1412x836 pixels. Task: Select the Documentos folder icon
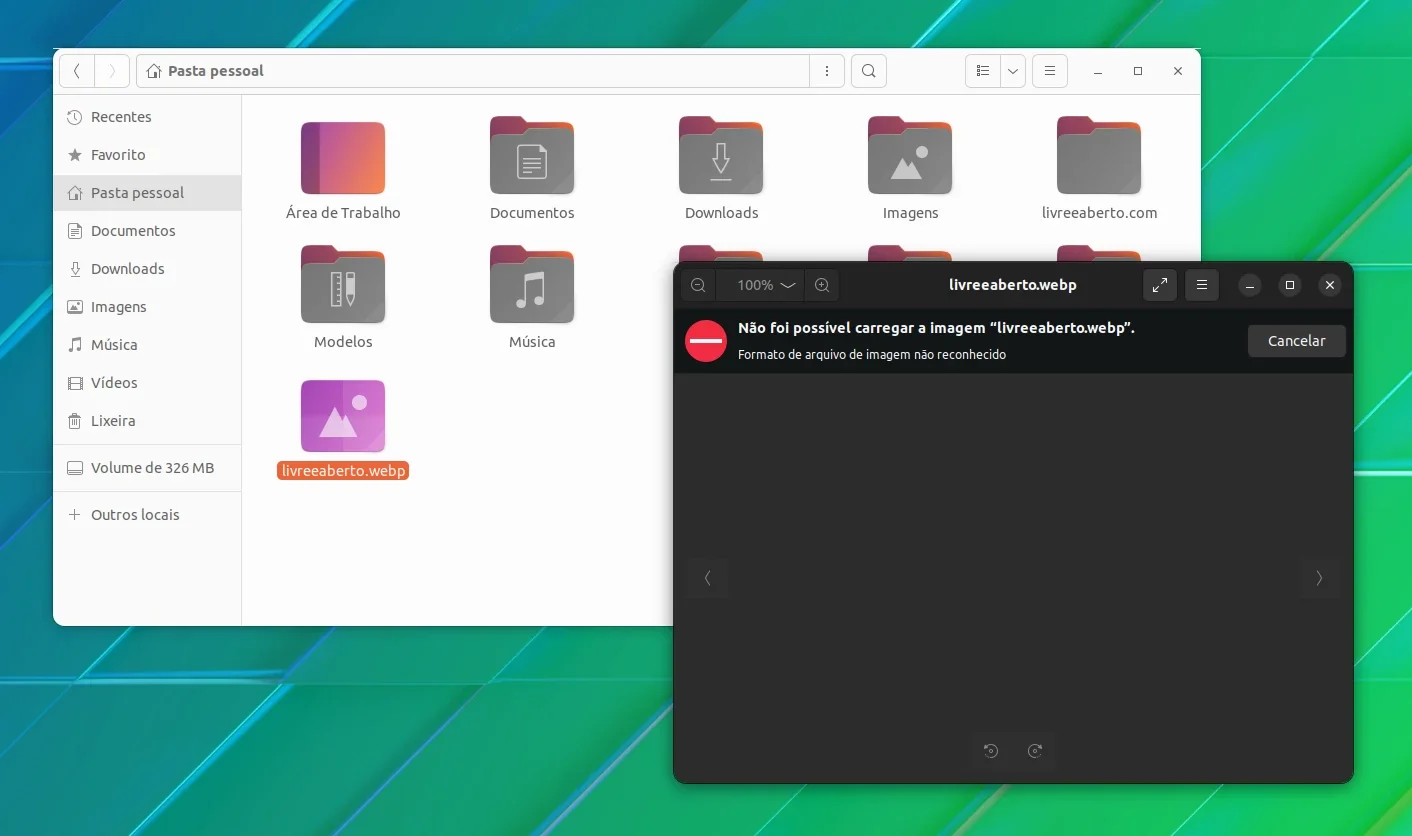[x=532, y=156]
